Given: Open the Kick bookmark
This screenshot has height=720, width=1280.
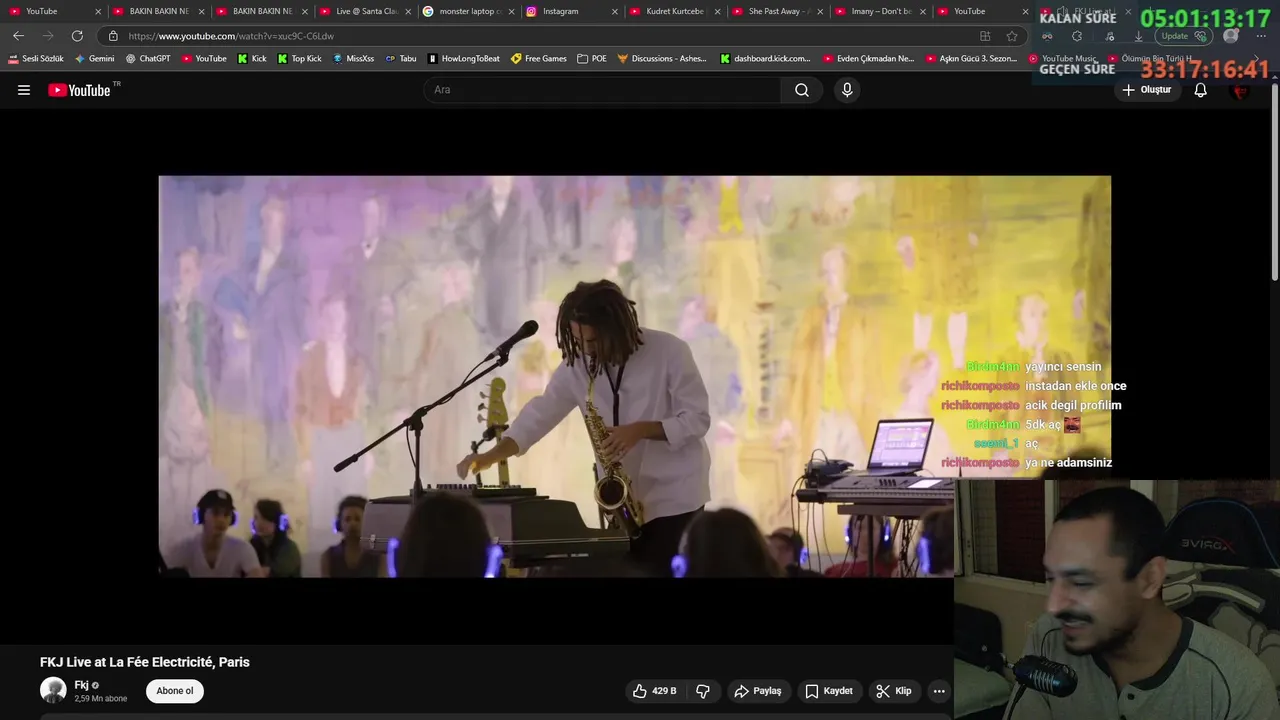Looking at the screenshot, I should [252, 59].
